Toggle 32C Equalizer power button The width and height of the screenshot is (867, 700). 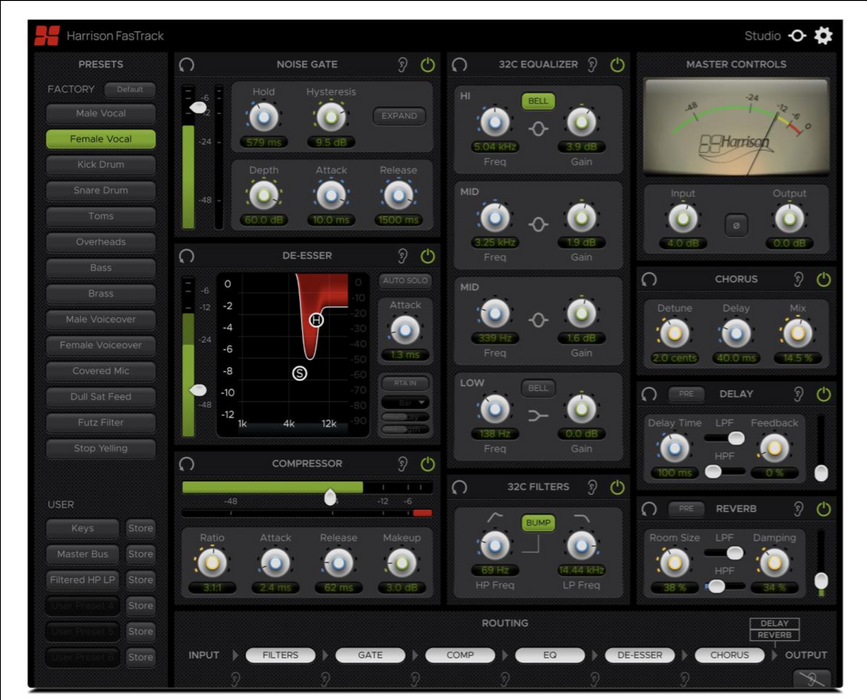pos(617,65)
